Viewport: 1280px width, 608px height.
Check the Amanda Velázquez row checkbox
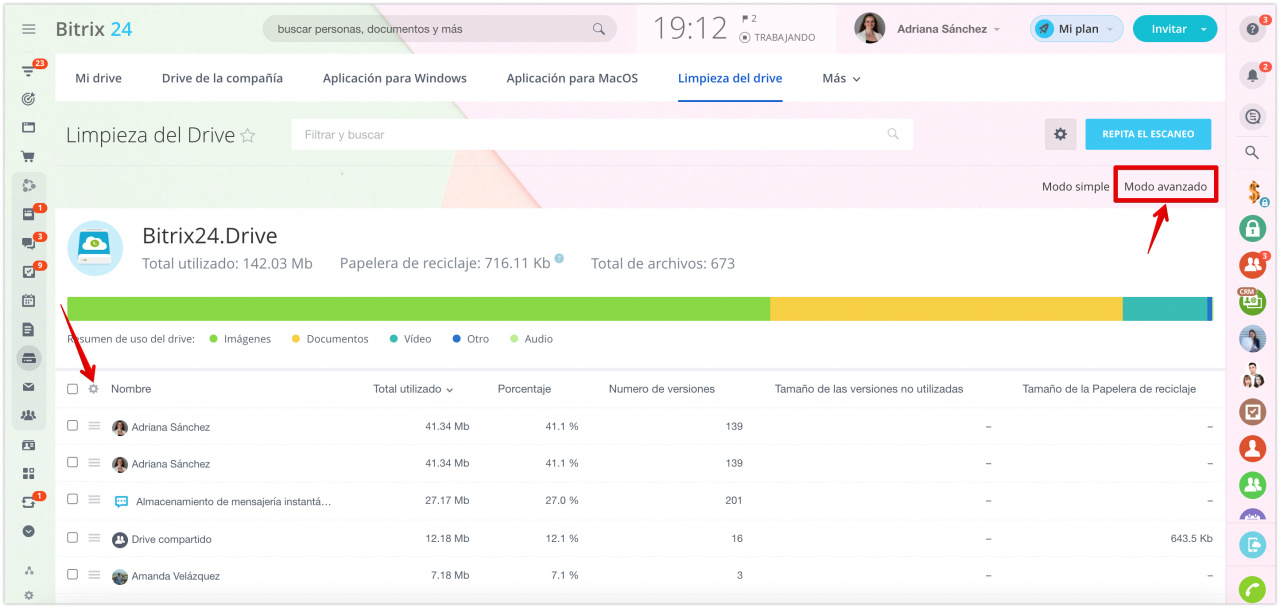pyautogui.click(x=72, y=574)
